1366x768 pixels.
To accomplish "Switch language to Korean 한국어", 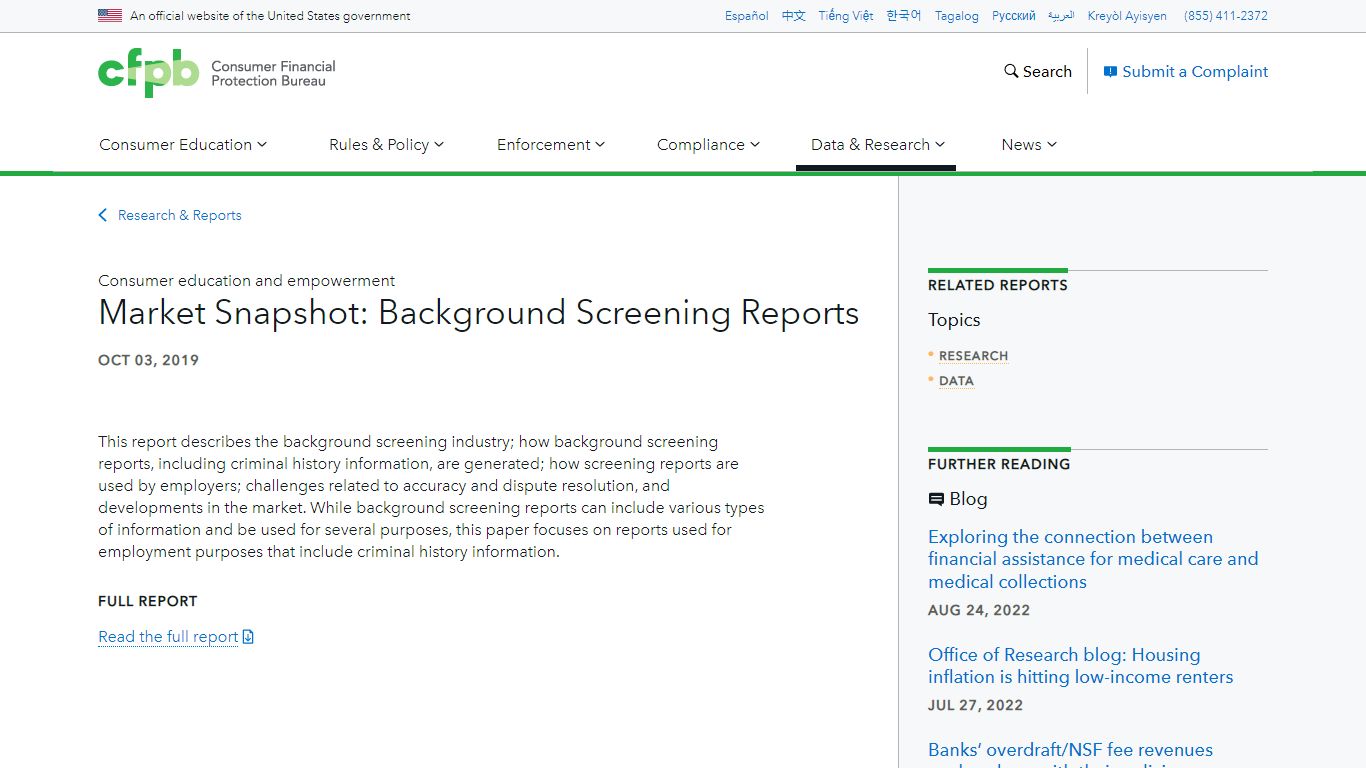I will tap(904, 16).
